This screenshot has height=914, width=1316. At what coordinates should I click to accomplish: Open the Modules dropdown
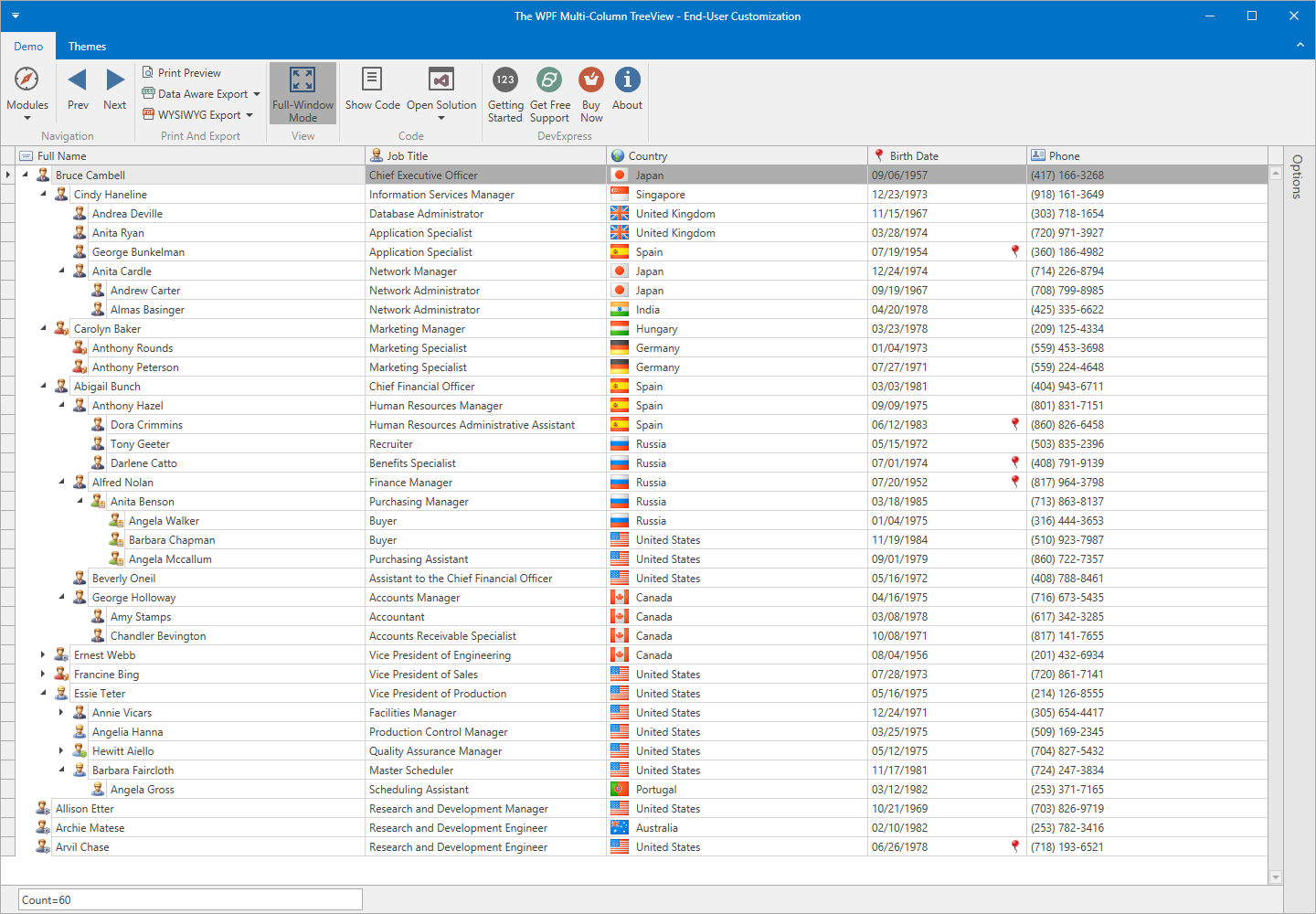[x=27, y=91]
